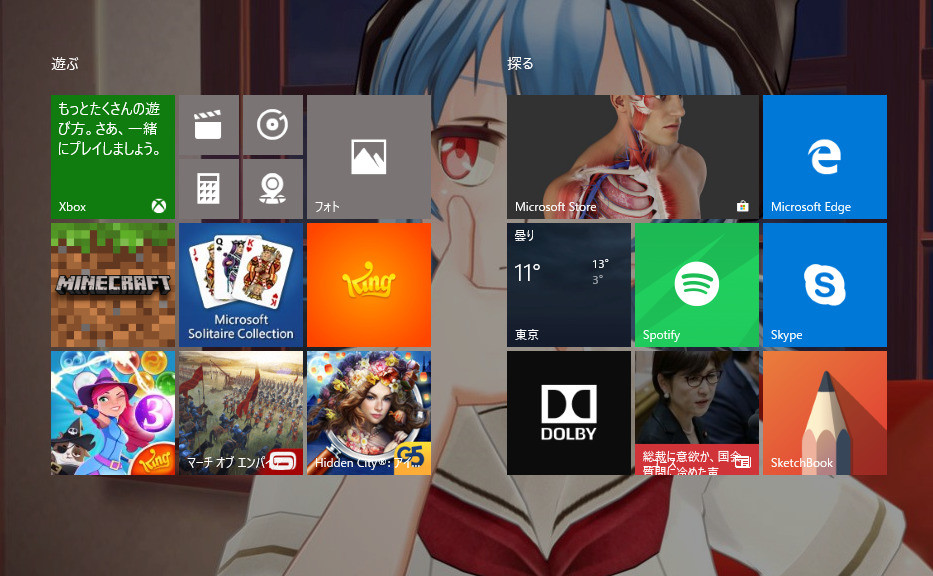933x576 pixels.
Task: Open the フォト photos tile
Action: point(369,157)
